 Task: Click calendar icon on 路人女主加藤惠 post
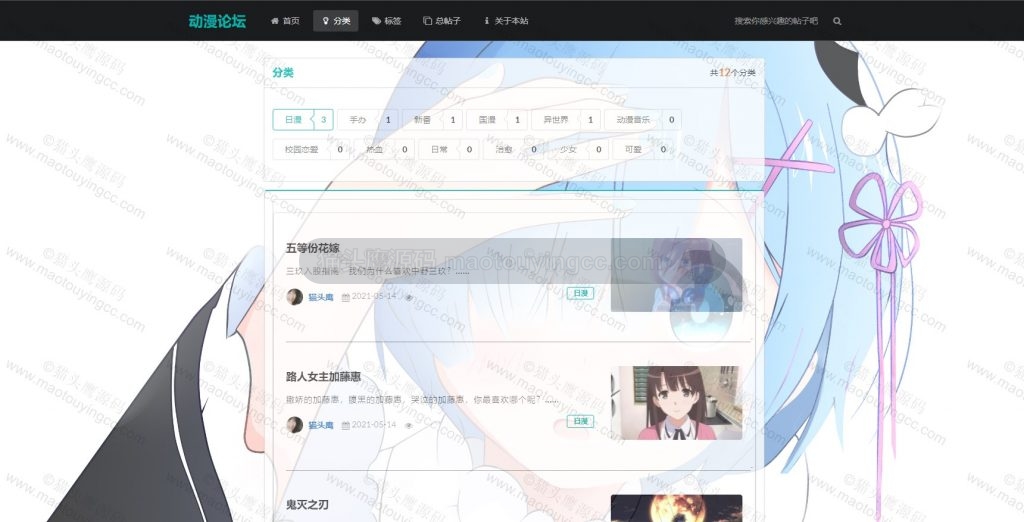coord(345,425)
